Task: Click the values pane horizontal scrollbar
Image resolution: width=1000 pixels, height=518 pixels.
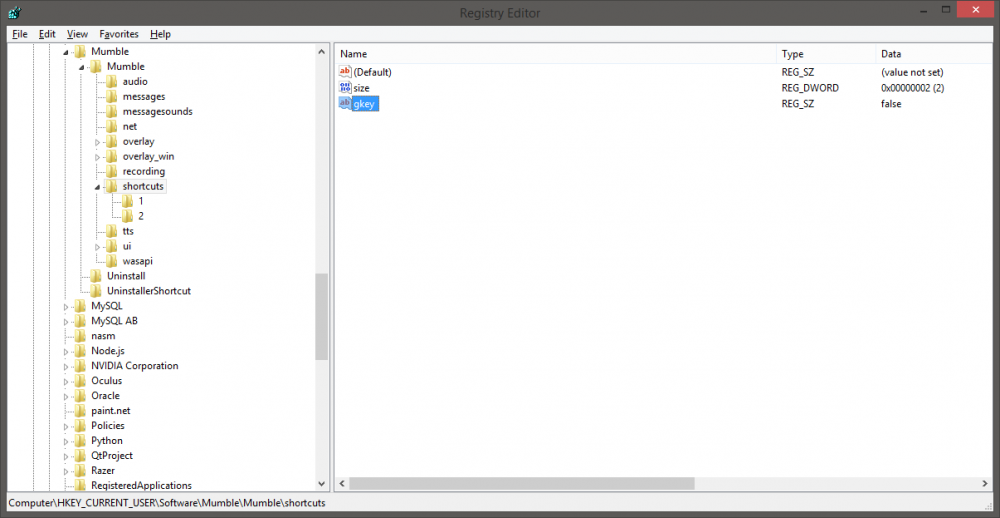Action: pyautogui.click(x=522, y=484)
